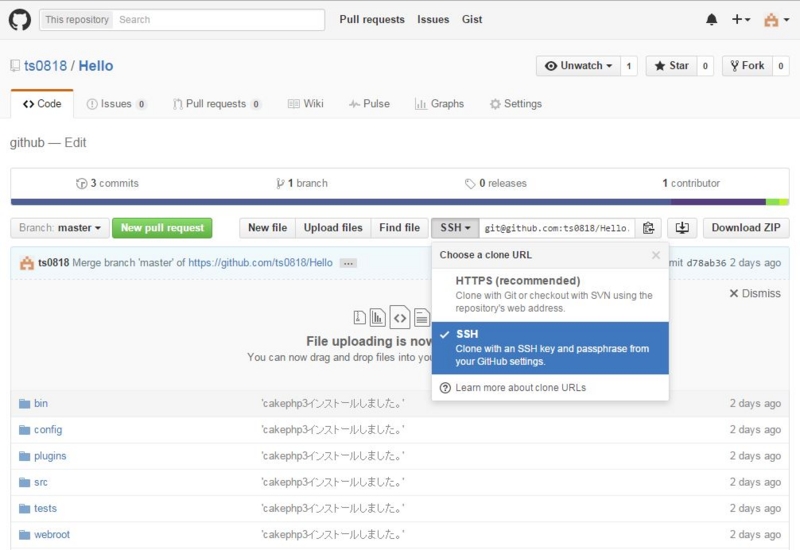Viewport: 800px width, 550px height.
Task: Click ts0818 commit author name
Action: coord(54,263)
